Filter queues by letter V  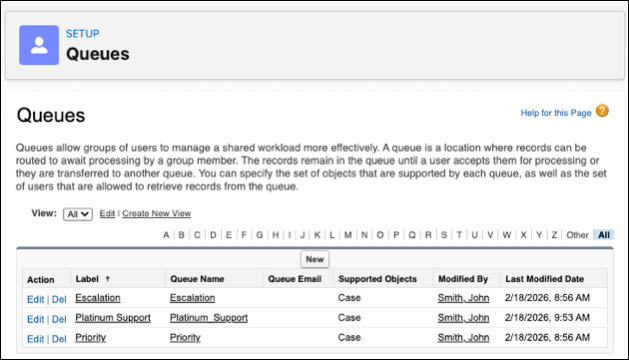[x=490, y=235]
